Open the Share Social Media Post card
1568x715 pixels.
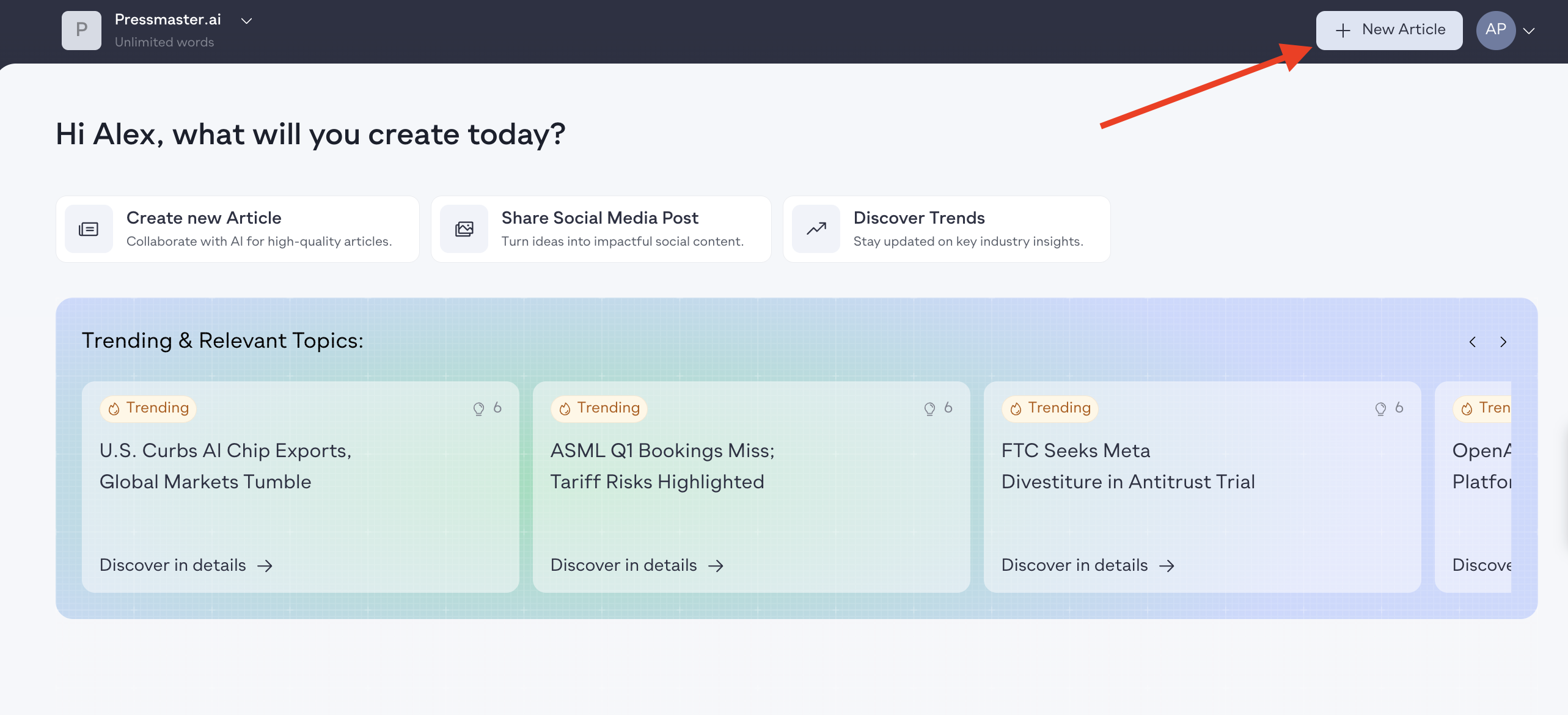(601, 229)
